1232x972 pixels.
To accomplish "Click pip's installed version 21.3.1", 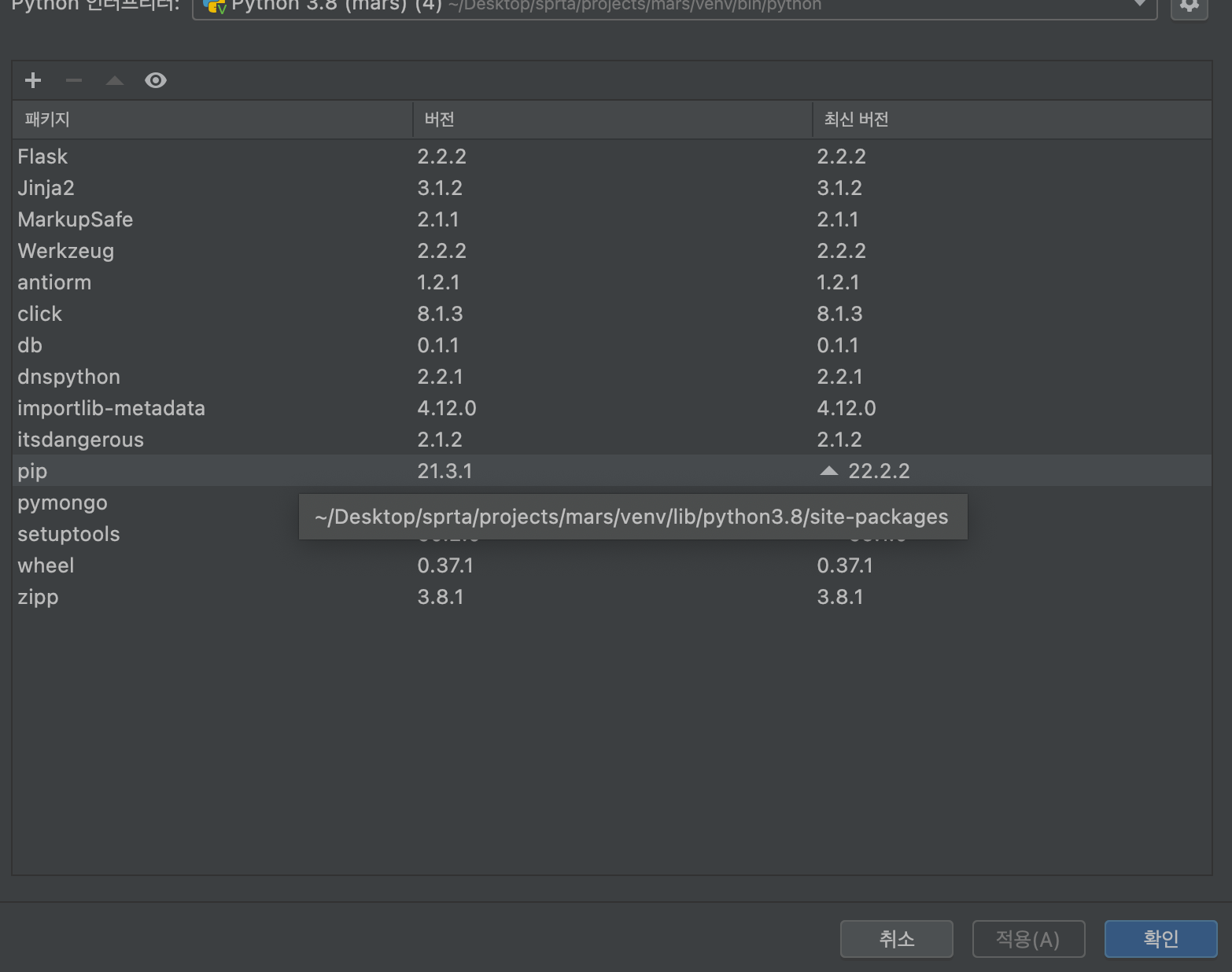I will pyautogui.click(x=444, y=471).
